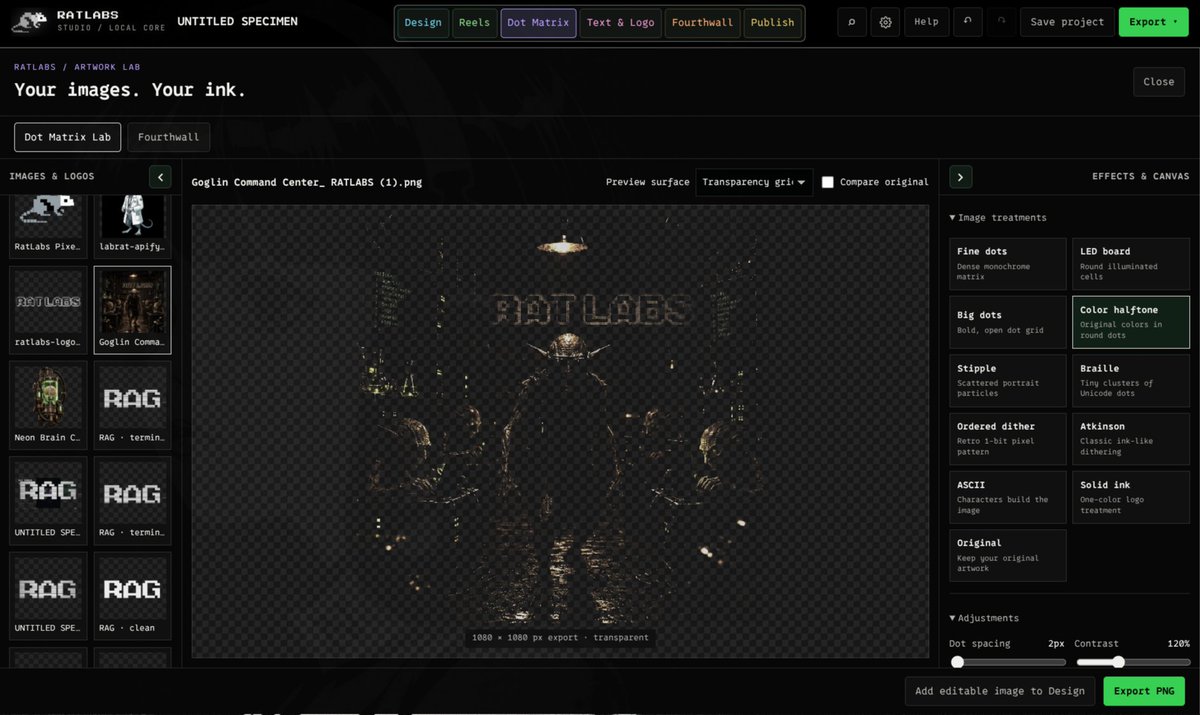Close the Artwork Lab

coord(1159,82)
